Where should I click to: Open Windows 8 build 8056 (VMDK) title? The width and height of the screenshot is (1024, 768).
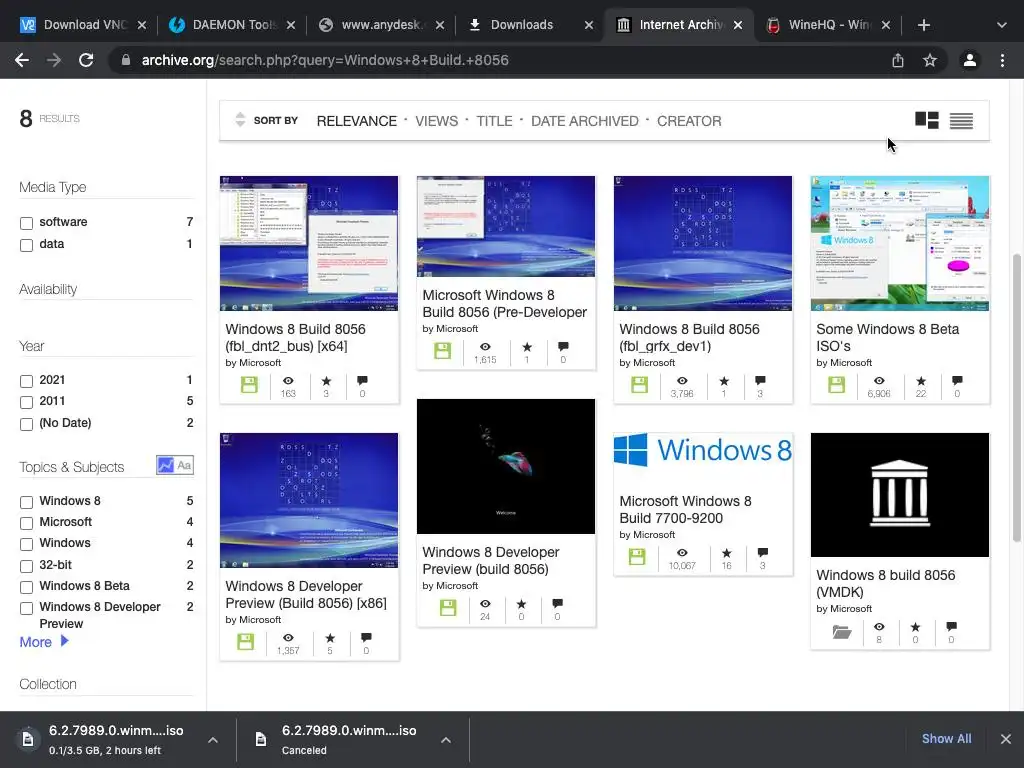pyautogui.click(x=886, y=583)
